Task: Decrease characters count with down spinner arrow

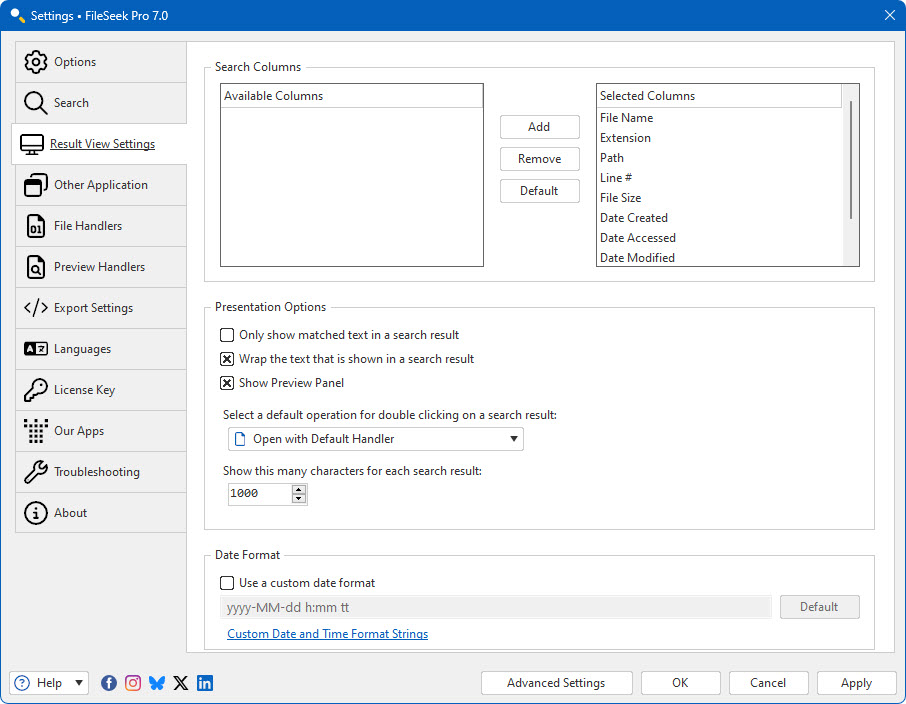Action: 299,499
